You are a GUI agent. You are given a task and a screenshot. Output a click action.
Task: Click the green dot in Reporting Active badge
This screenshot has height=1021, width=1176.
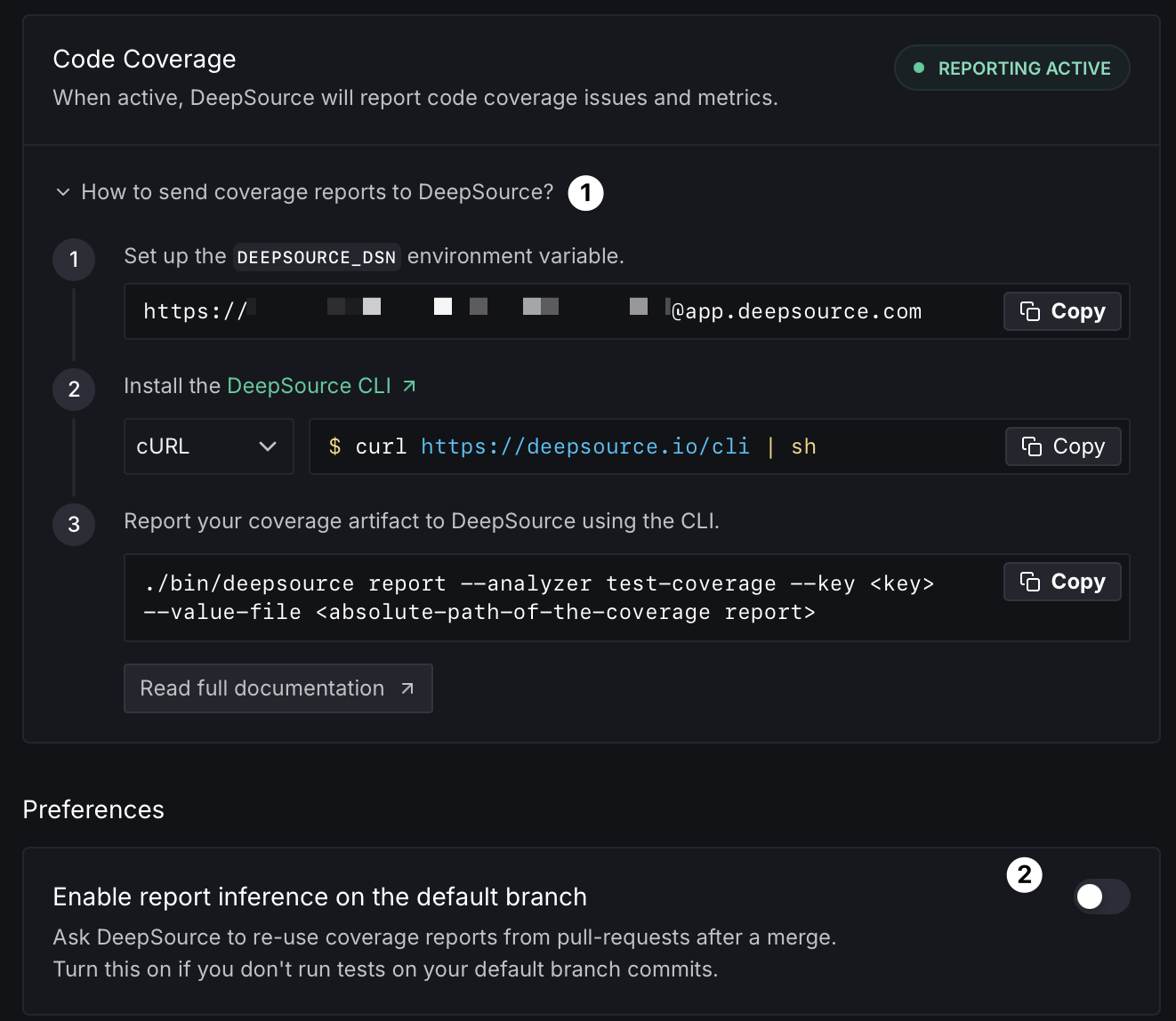click(919, 68)
